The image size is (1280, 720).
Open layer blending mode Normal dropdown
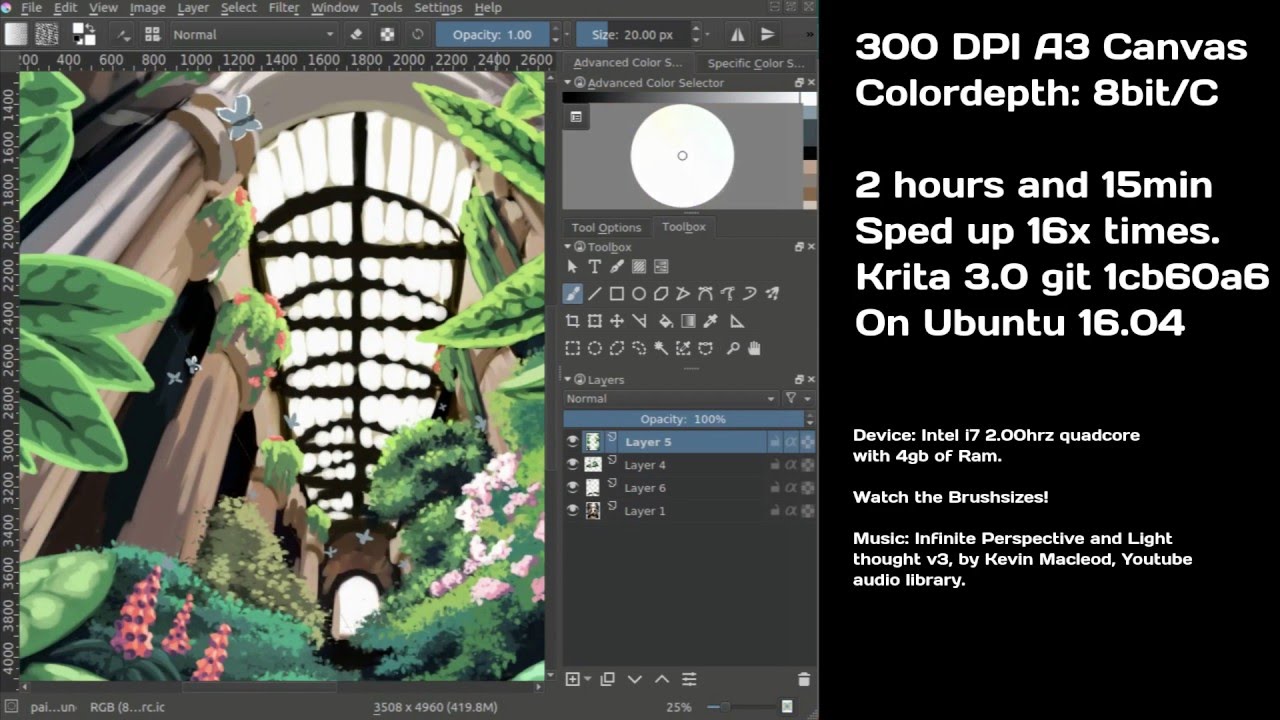click(671, 398)
